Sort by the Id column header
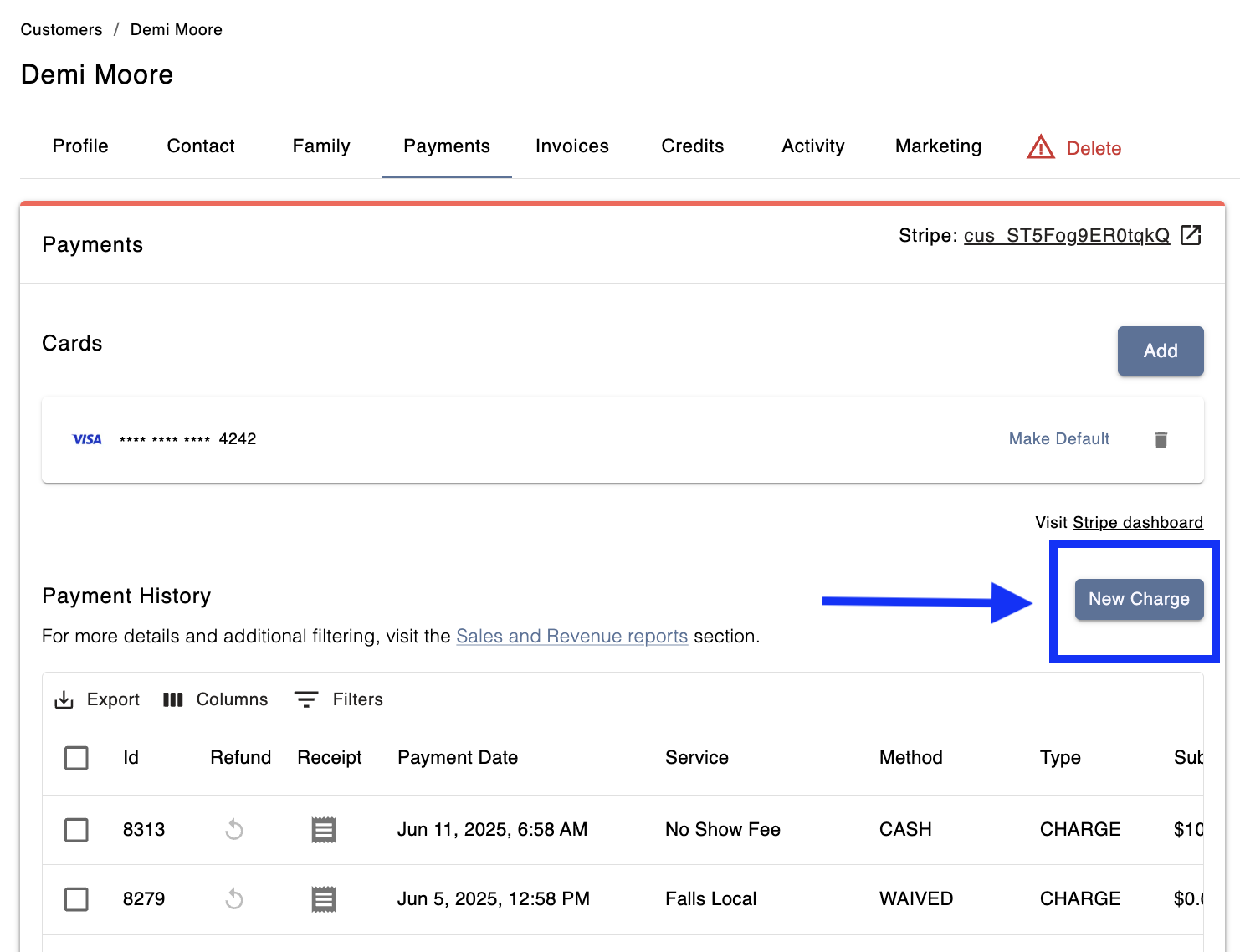Screen dimensions: 1240x952 click(x=131, y=758)
